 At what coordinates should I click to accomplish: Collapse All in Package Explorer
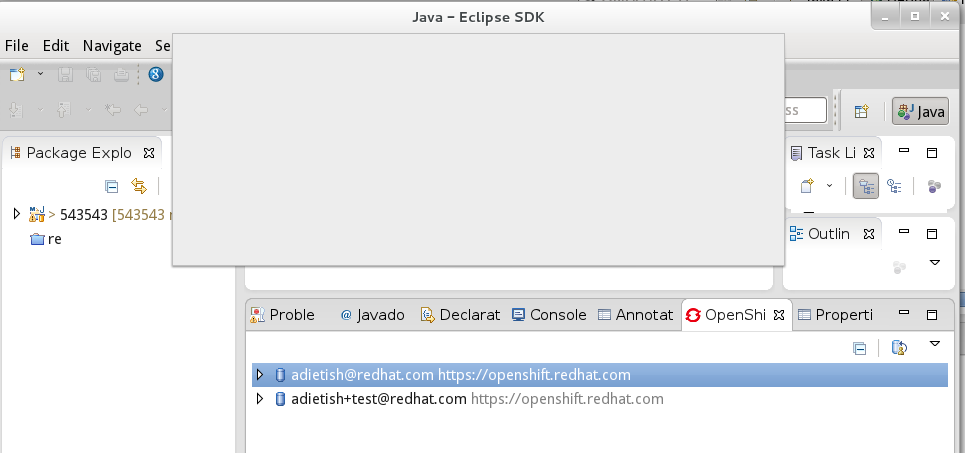111,186
